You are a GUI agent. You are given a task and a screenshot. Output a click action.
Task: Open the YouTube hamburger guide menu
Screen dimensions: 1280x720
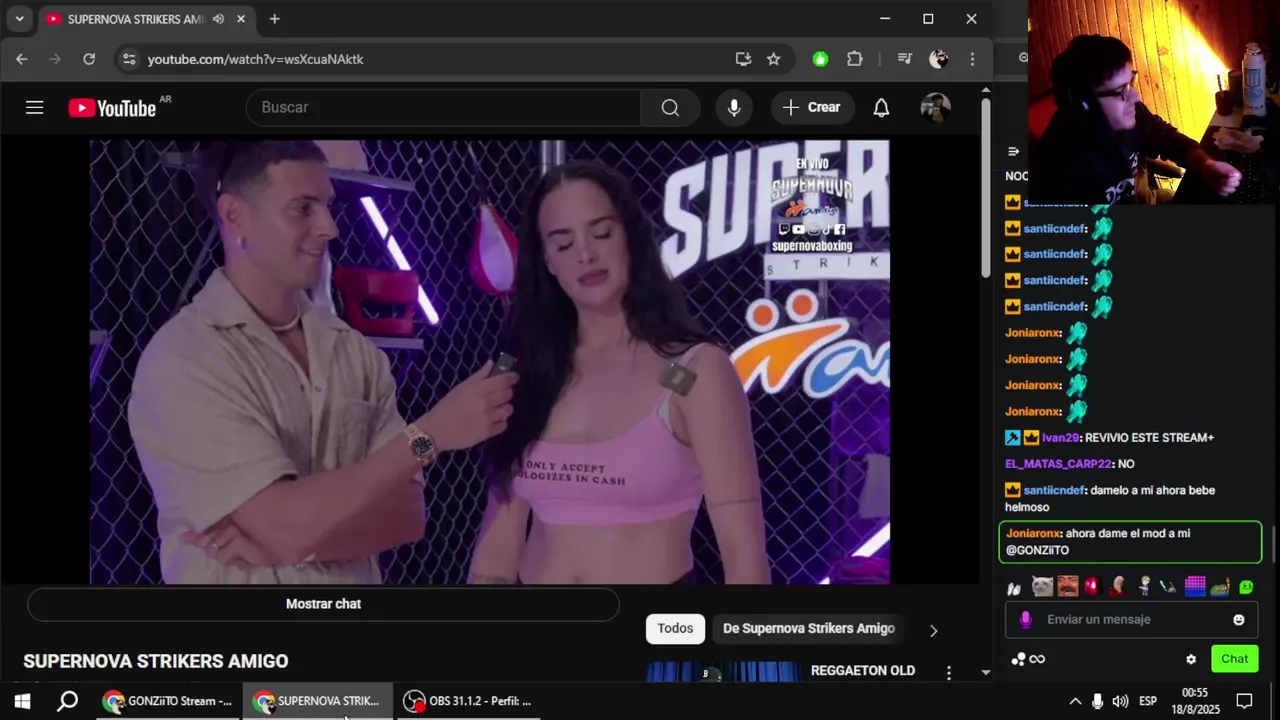pos(35,107)
